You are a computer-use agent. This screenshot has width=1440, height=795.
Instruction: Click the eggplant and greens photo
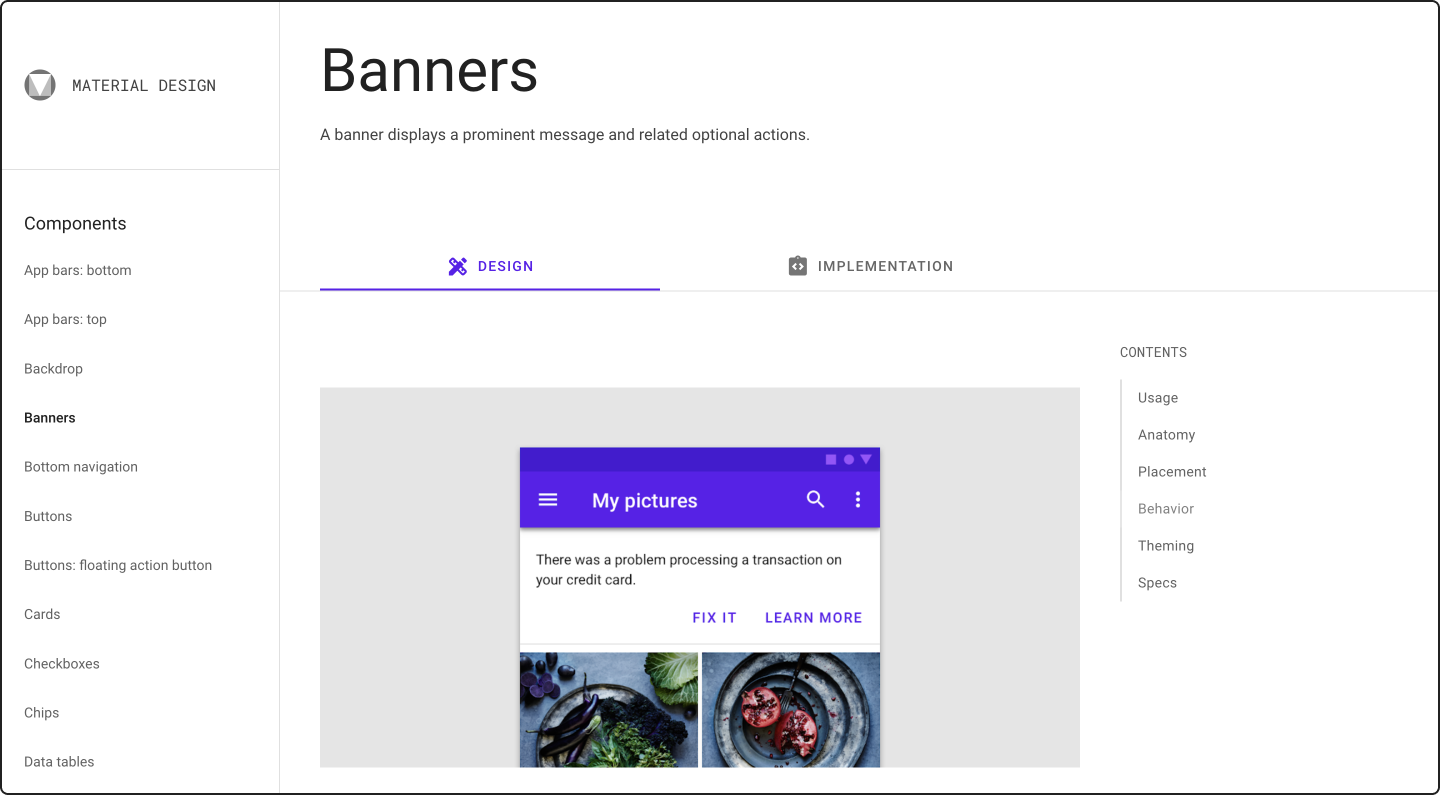(609, 710)
